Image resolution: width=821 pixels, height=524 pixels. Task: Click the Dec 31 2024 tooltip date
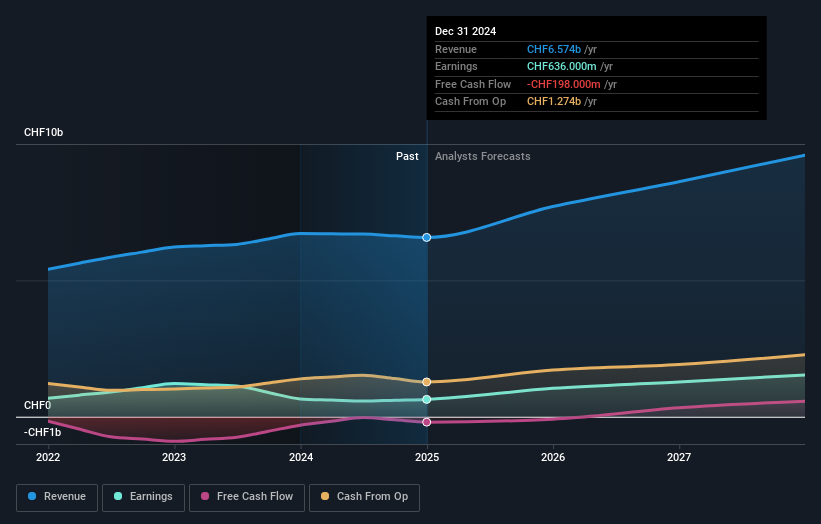click(x=465, y=31)
